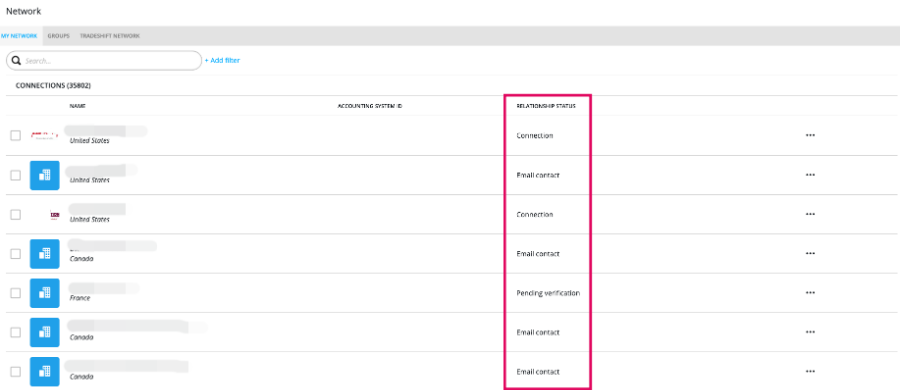900x390 pixels.
Task: Open three-dot menu for United States Email contact row
Action: [x=810, y=175]
